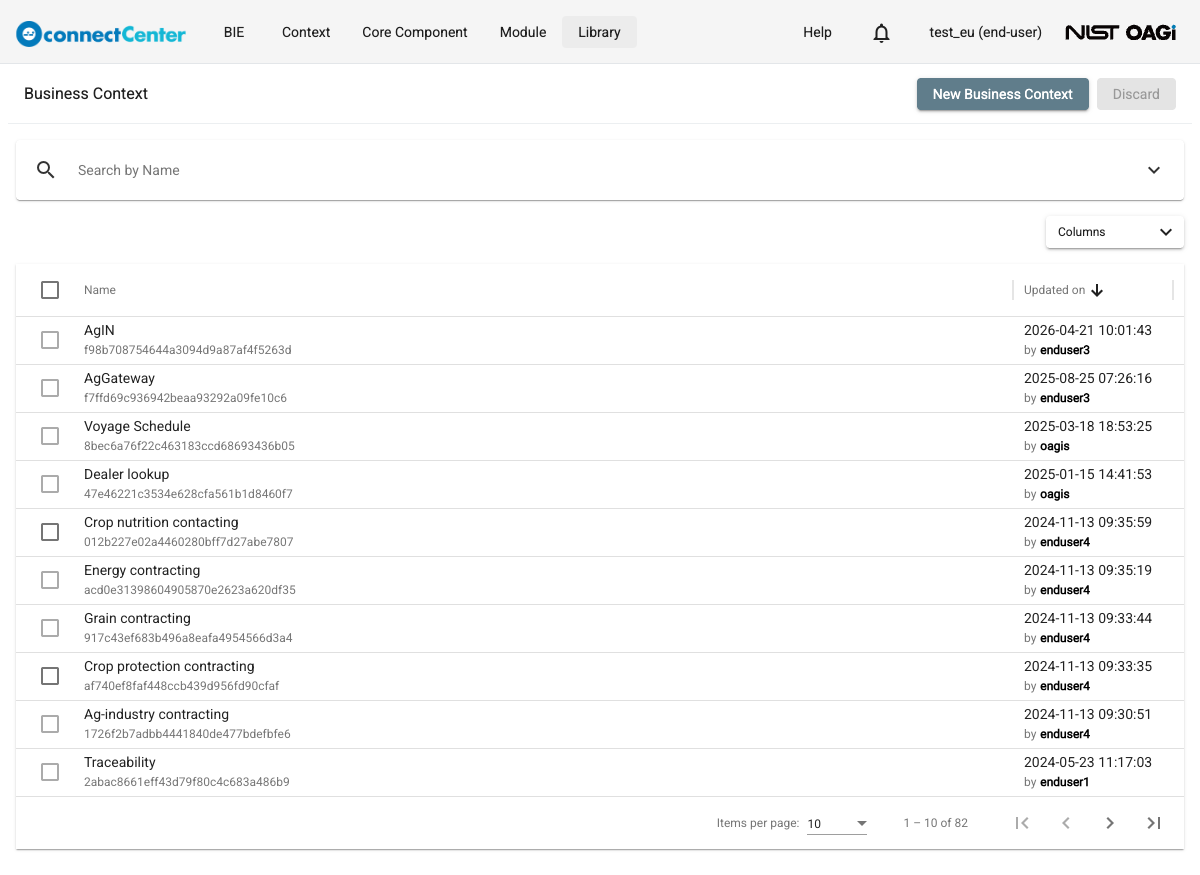Jump to last page
This screenshot has height=875, width=1200.
click(x=1154, y=823)
